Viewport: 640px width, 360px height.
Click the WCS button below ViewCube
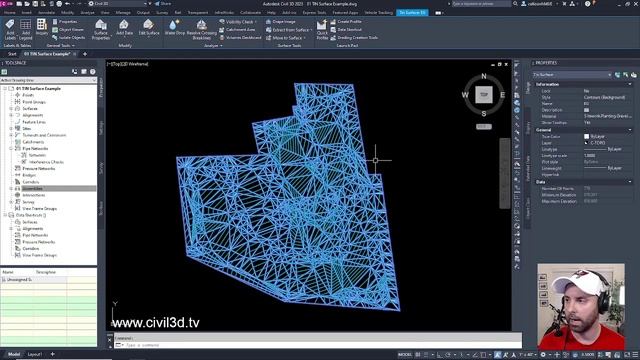tap(484, 127)
